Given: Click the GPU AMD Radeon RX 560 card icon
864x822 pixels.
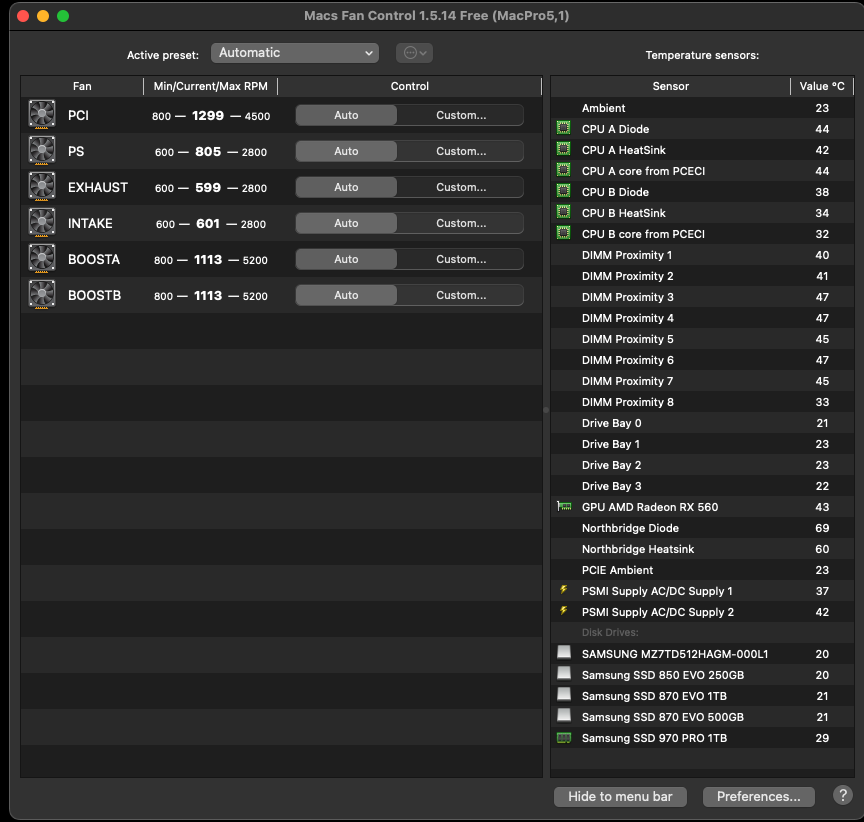Looking at the screenshot, I should tap(564, 506).
